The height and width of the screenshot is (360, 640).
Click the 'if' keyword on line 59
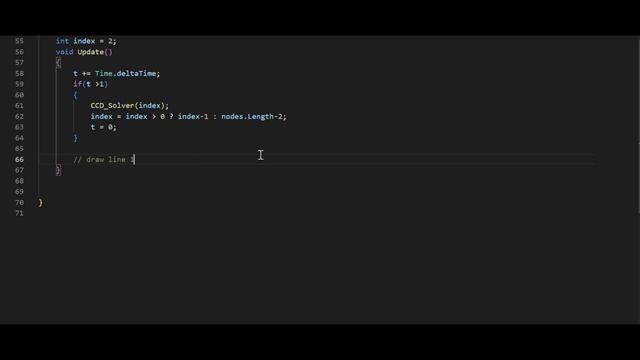78,84
